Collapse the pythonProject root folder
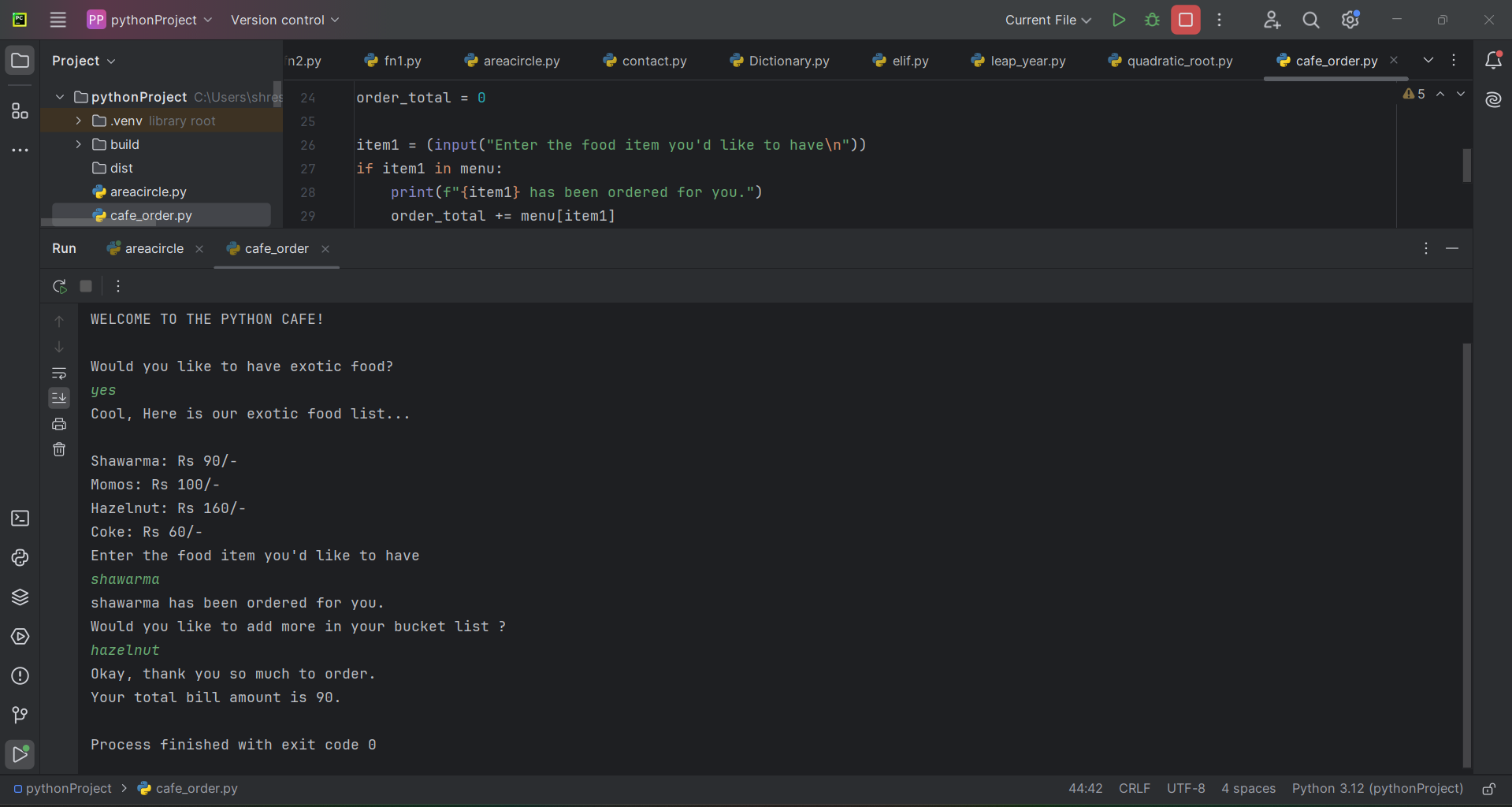 (x=60, y=97)
